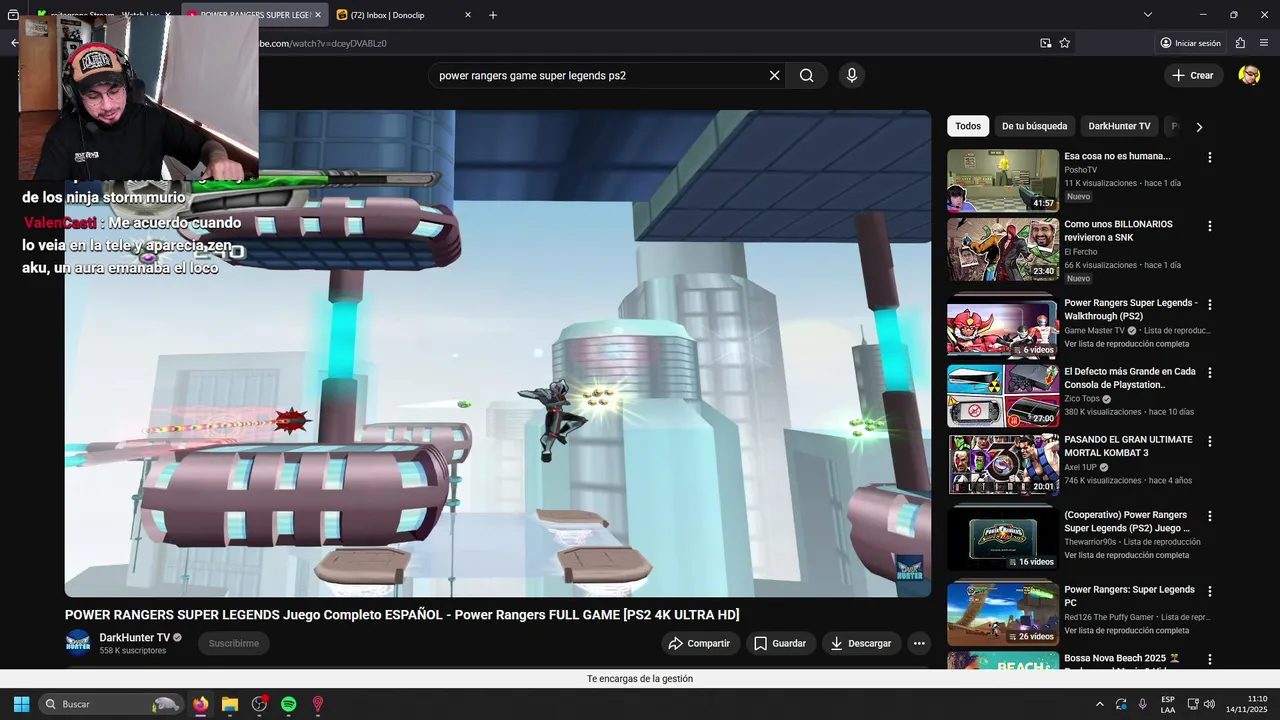This screenshot has height=720, width=1280.
Task: Open Como unos BILLONARIOS revivieron thumbnail
Action: (x=1003, y=249)
